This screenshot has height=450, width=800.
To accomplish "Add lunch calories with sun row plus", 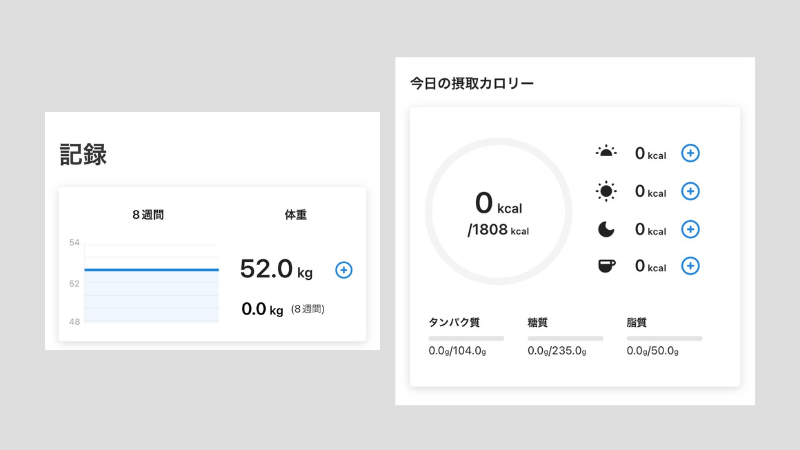I will [690, 191].
